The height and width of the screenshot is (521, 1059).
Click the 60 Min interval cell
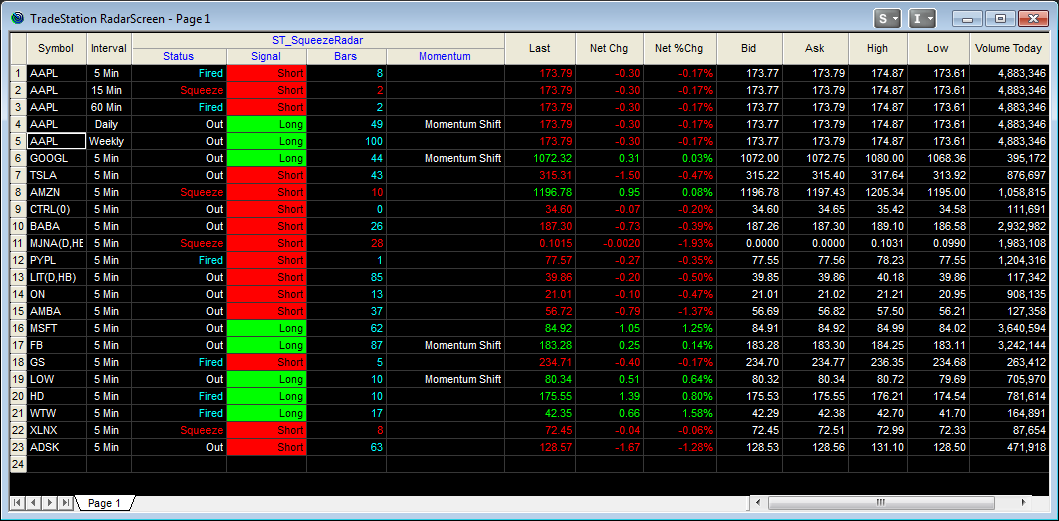pos(109,107)
